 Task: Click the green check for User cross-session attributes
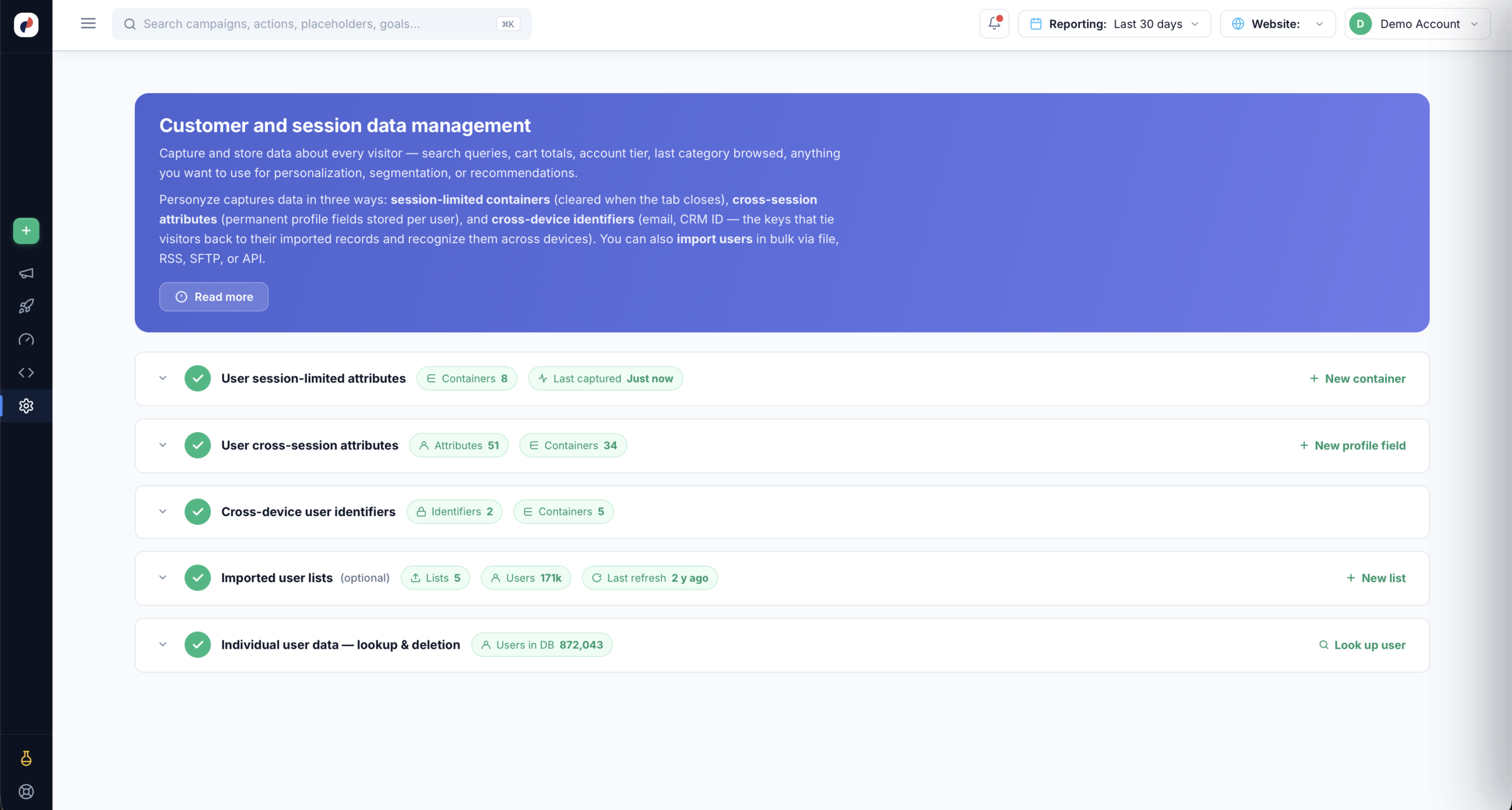[x=197, y=445]
